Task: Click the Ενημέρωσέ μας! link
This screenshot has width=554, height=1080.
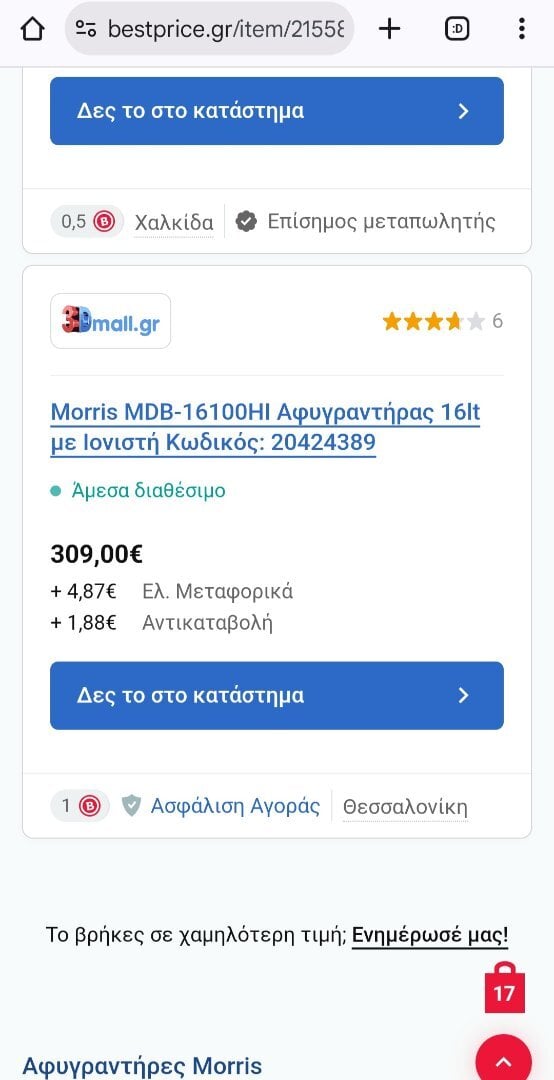Action: 430,935
